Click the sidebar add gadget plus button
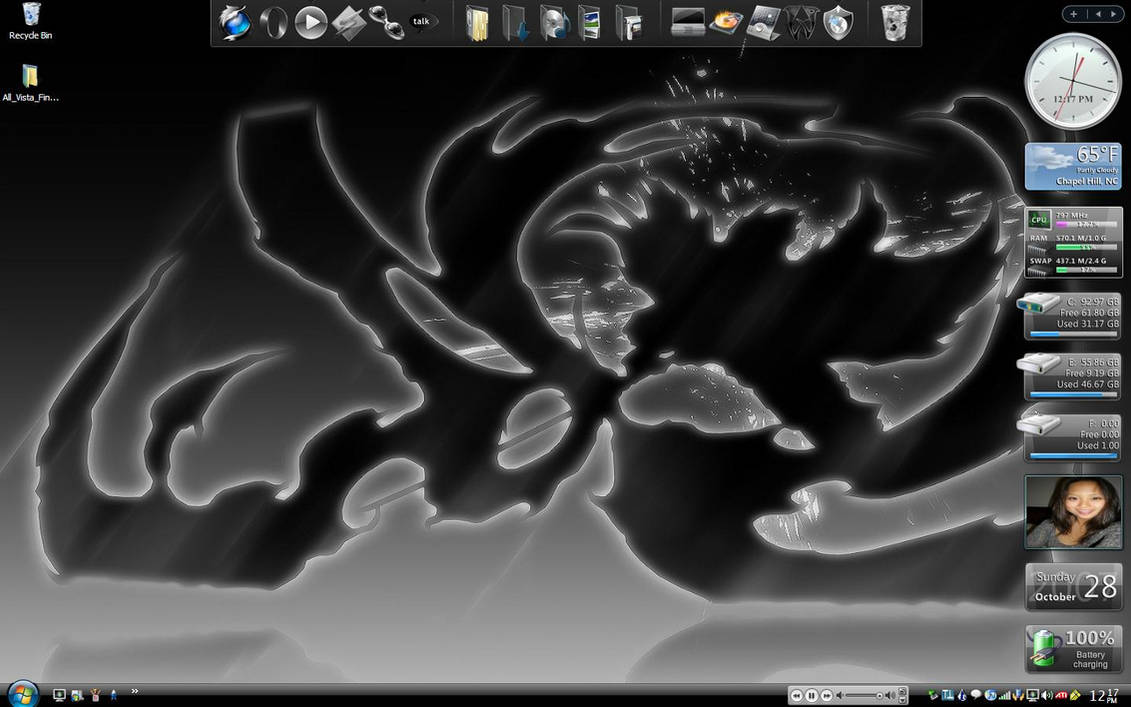The height and width of the screenshot is (707, 1131). click(1073, 14)
